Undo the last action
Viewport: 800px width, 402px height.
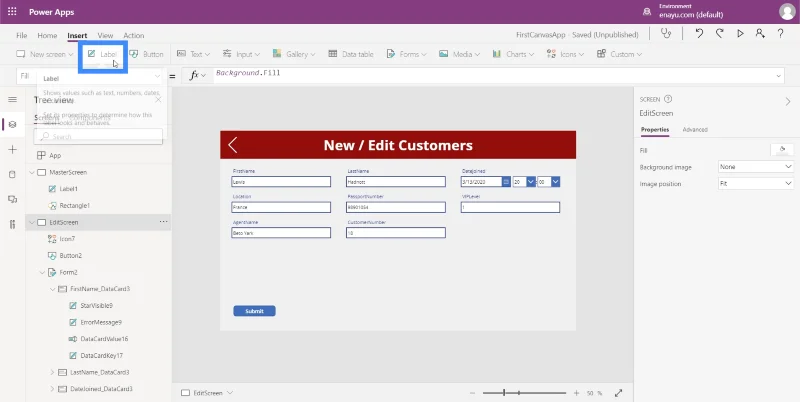pyautogui.click(x=699, y=34)
